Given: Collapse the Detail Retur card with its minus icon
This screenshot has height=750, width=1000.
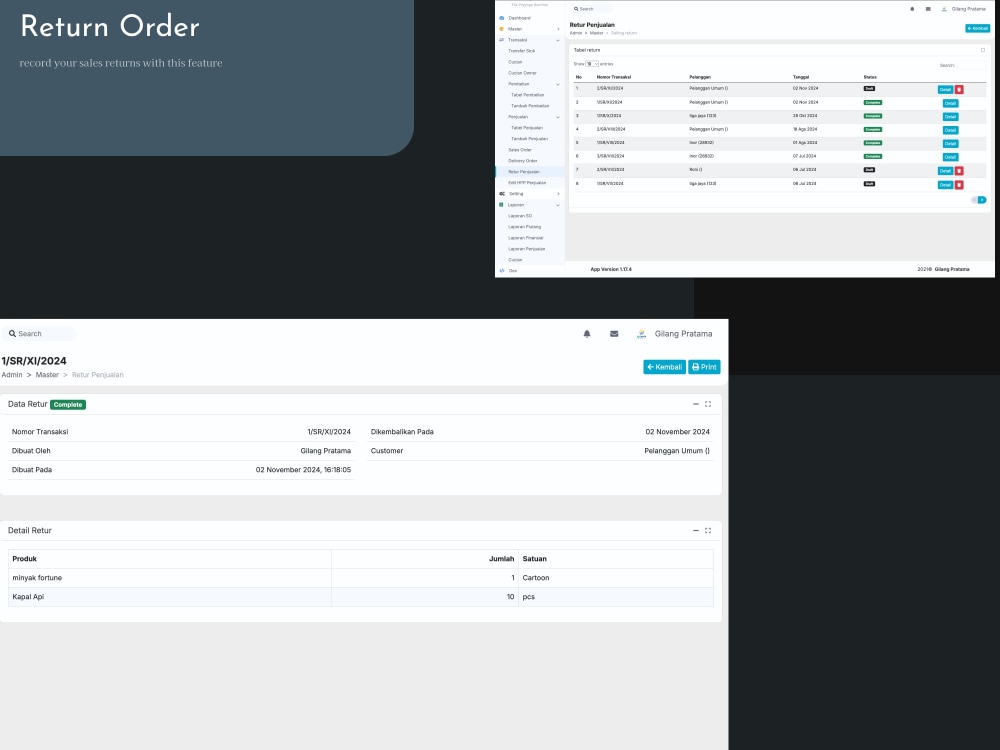Looking at the screenshot, I should pyautogui.click(x=696, y=531).
